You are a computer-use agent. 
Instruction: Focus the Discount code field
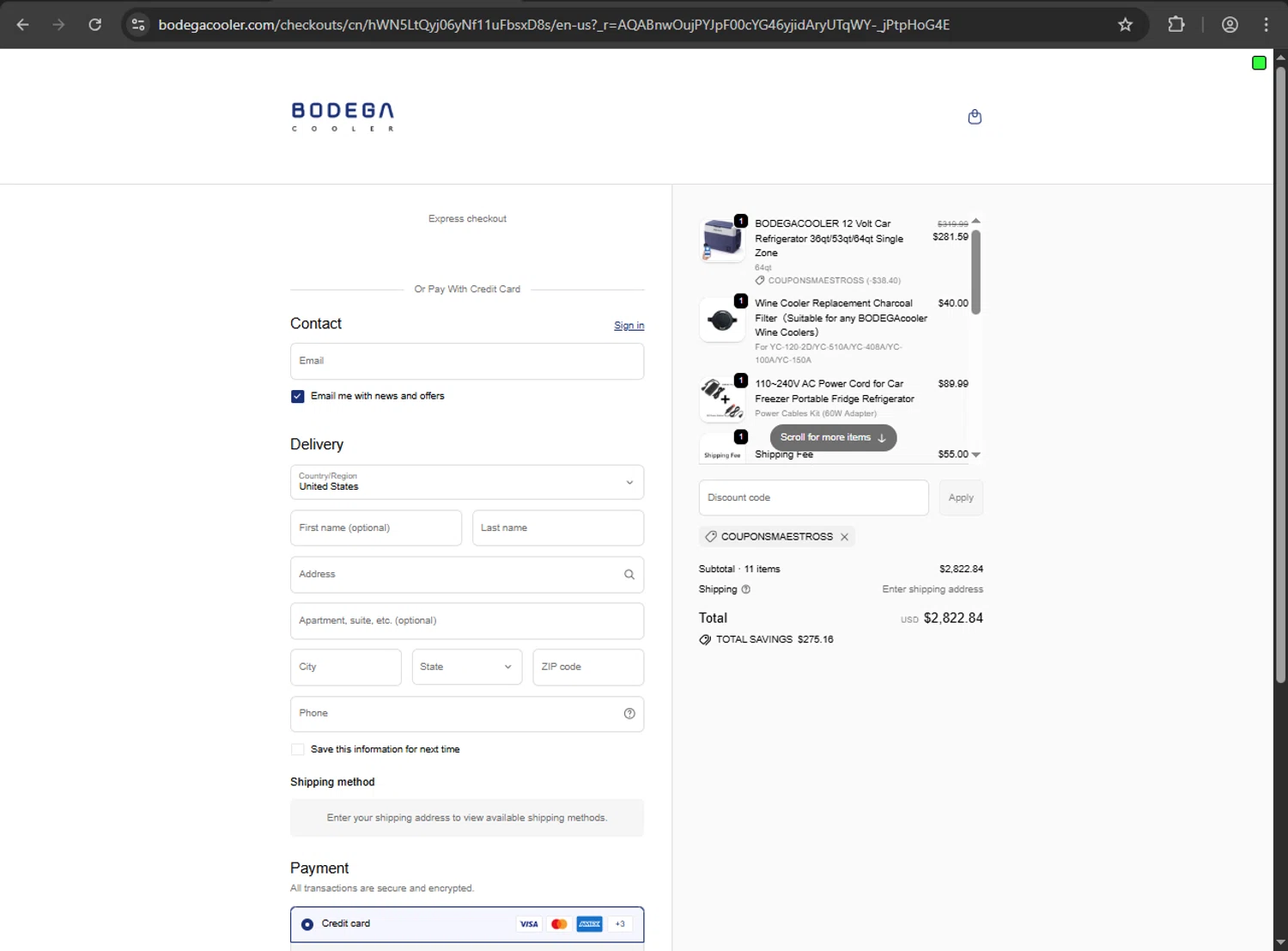[814, 498]
